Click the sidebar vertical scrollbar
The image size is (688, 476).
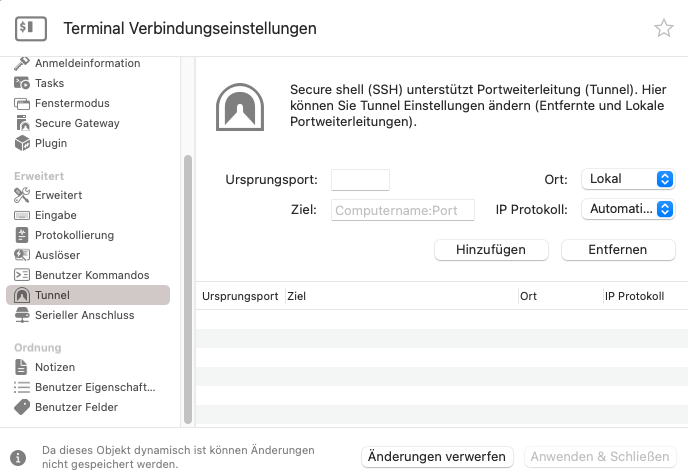point(187,290)
